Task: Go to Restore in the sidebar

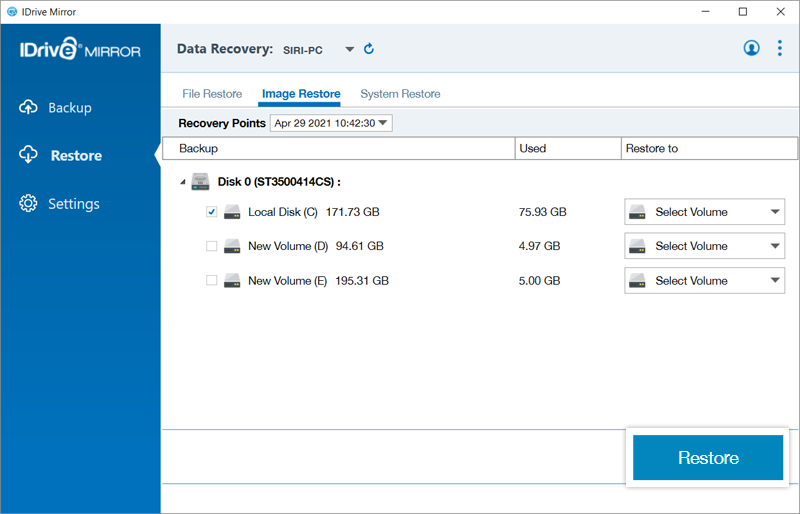Action: pyautogui.click(x=76, y=155)
